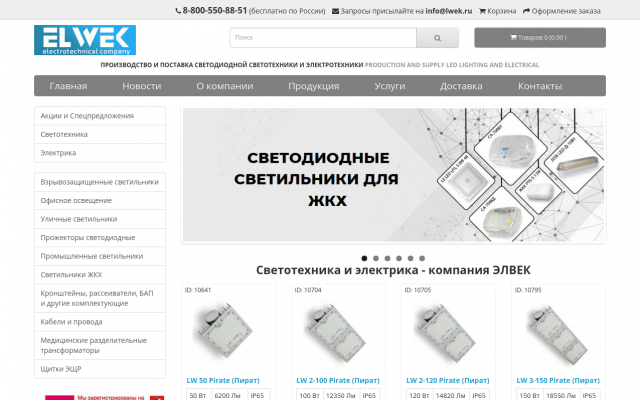
Task: Click the 50 Вт spec cell
Action: [x=198, y=395]
